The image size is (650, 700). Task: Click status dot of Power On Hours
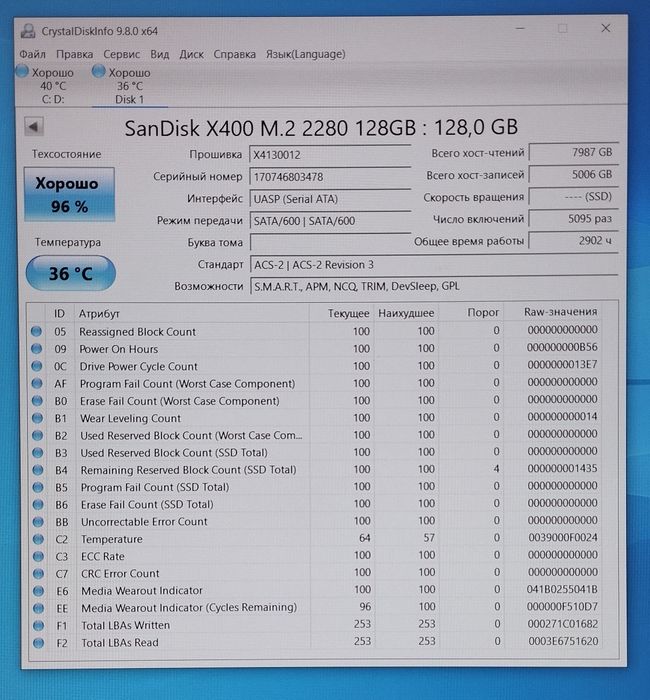pyautogui.click(x=37, y=349)
